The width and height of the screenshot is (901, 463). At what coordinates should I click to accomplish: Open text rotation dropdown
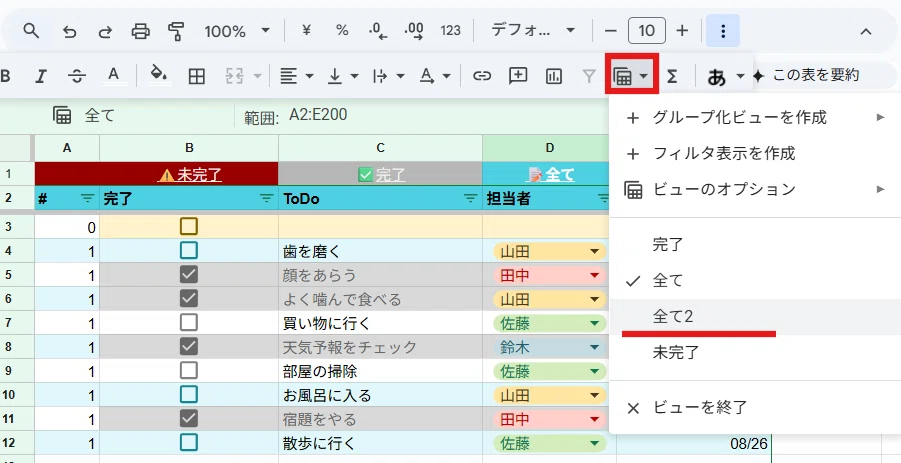click(434, 76)
